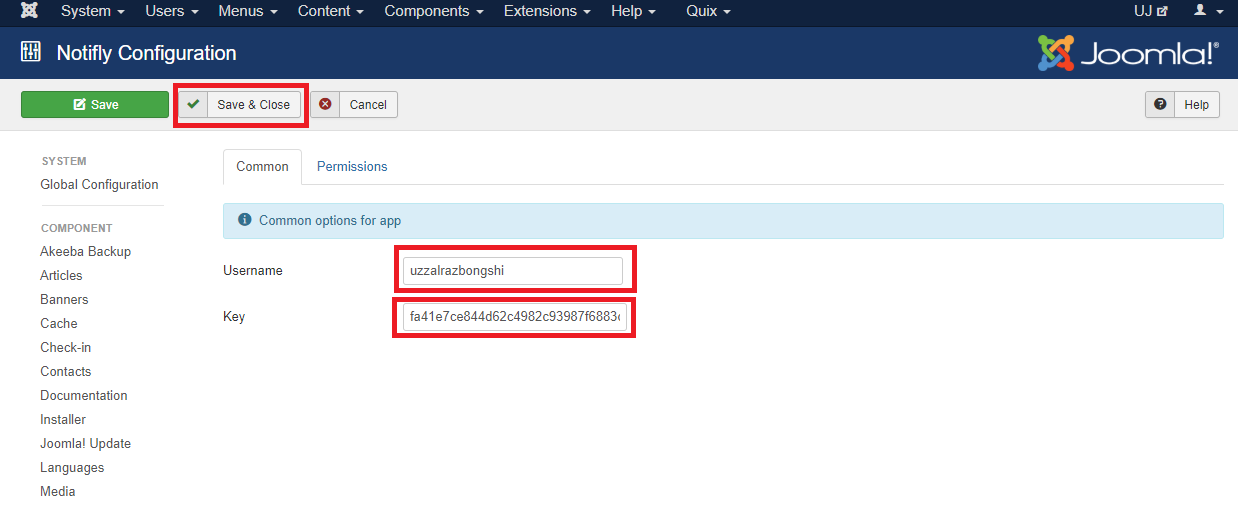Open the user account icon menu
The image size is (1238, 507).
point(1208,11)
